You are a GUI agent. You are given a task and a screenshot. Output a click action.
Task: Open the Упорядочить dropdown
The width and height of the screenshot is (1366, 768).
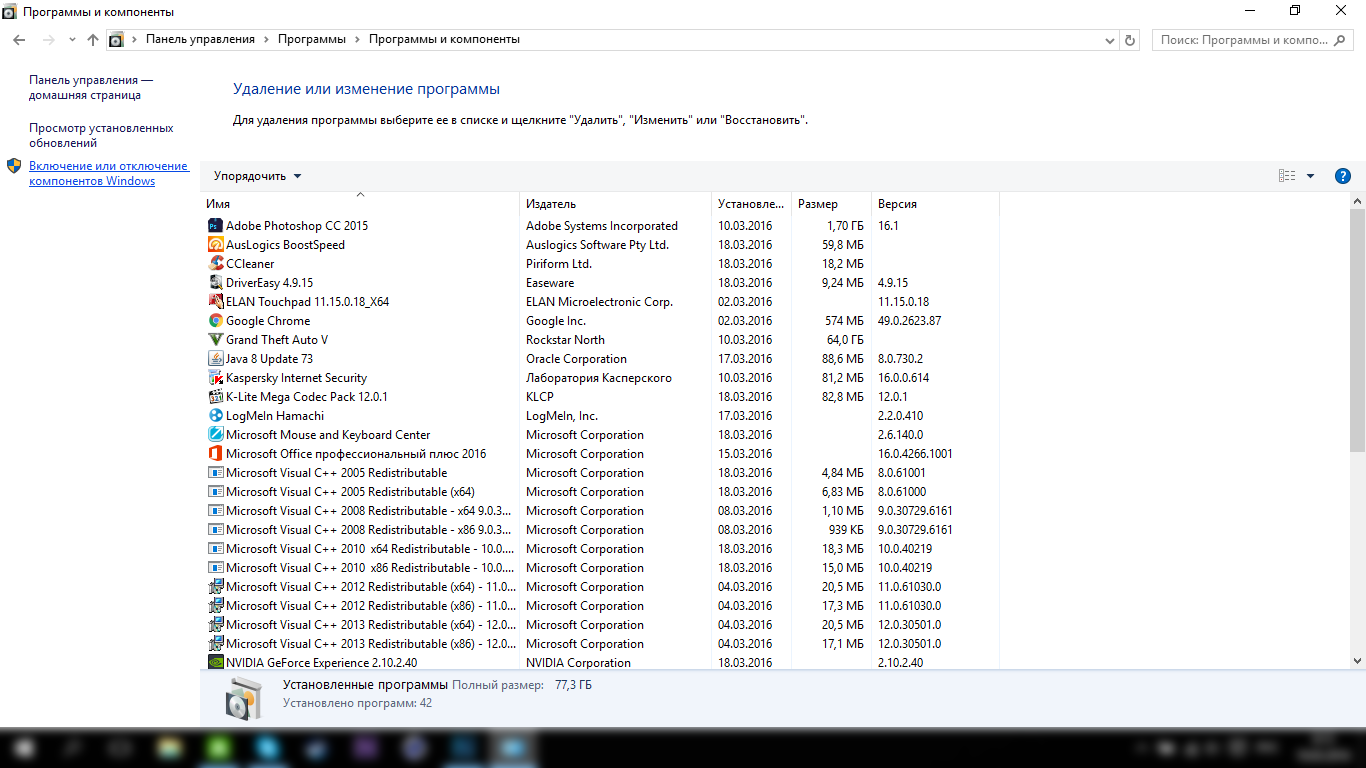[x=257, y=176]
